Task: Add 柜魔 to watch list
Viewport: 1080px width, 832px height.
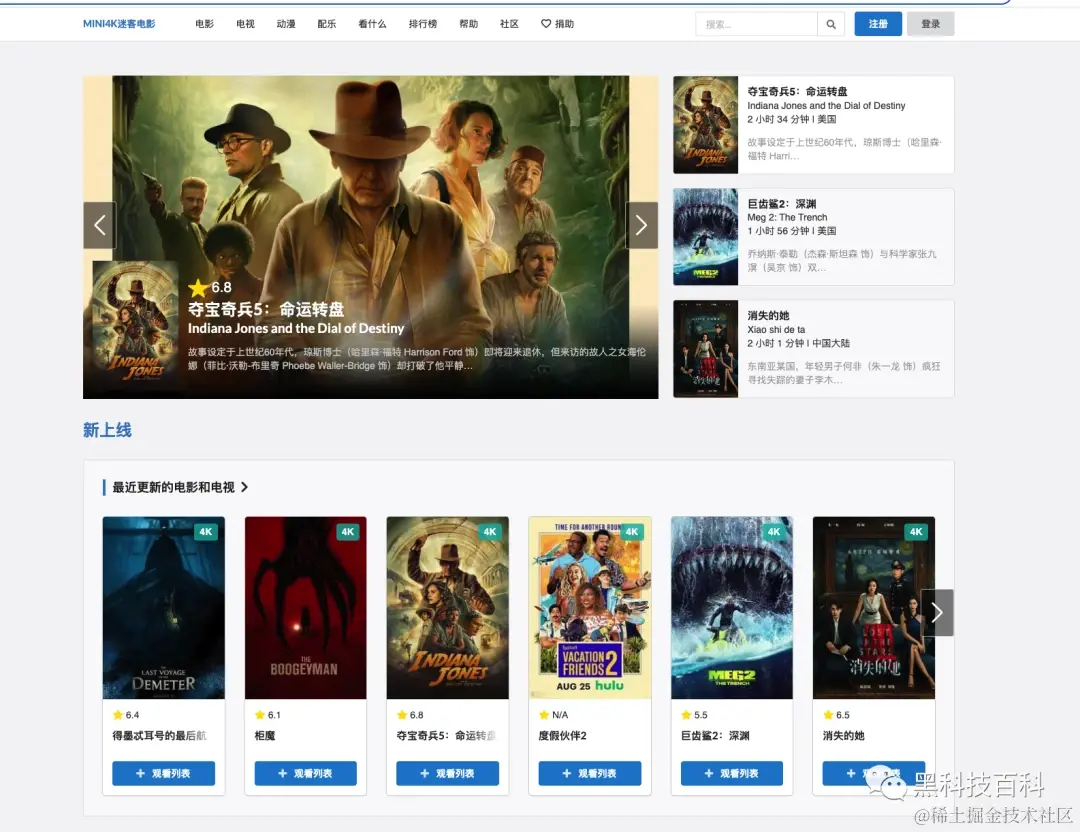Action: [x=306, y=773]
